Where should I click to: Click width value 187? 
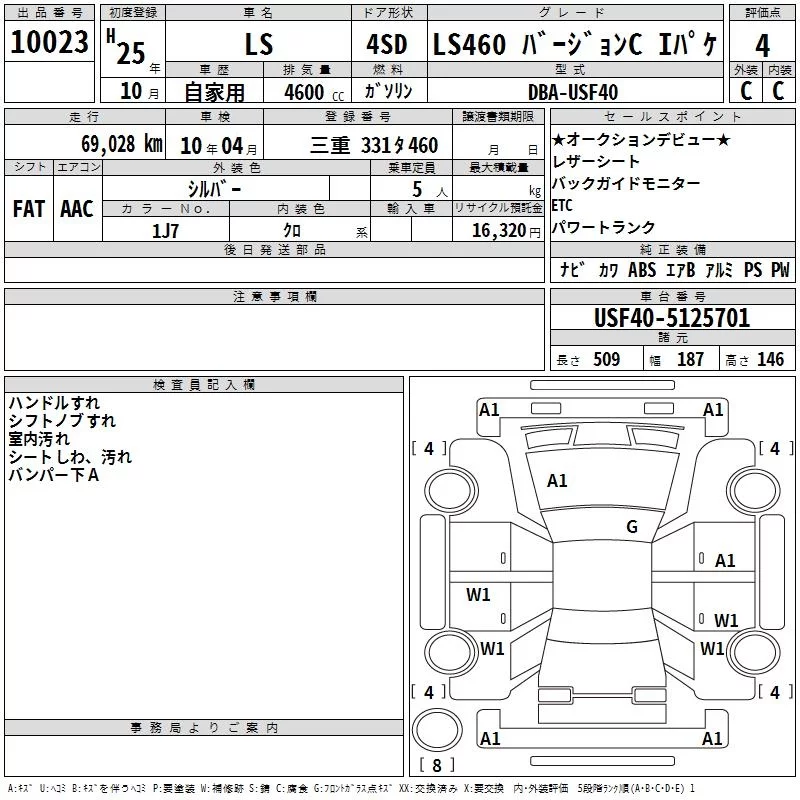[x=690, y=360]
